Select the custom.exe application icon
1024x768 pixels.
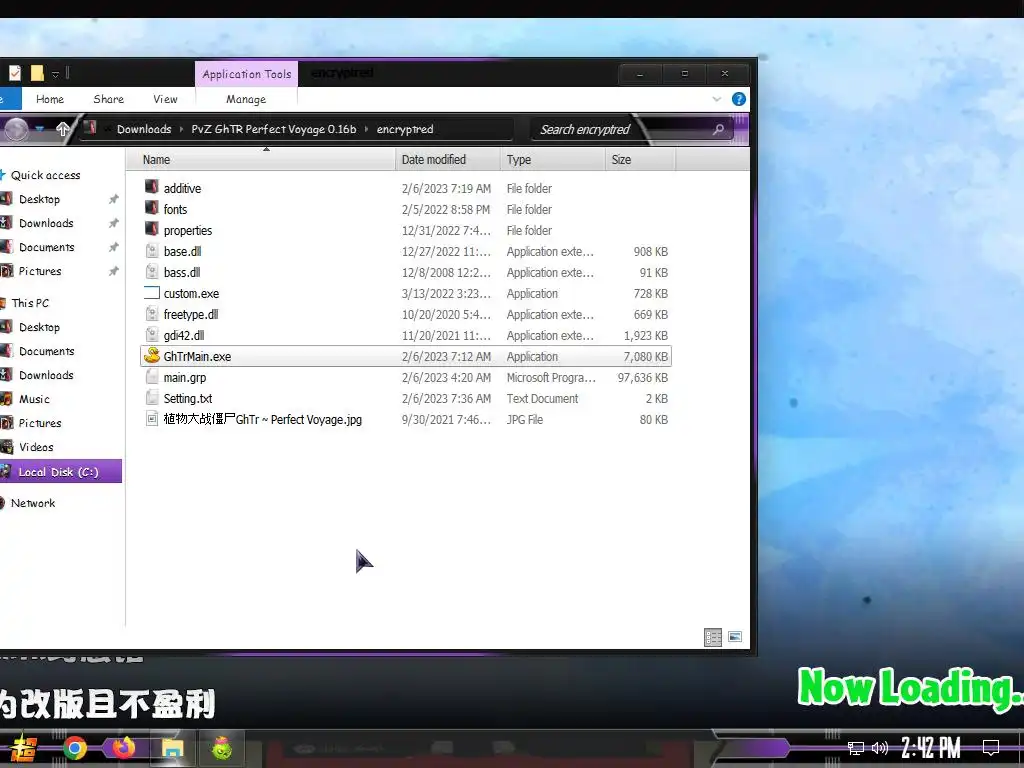152,293
